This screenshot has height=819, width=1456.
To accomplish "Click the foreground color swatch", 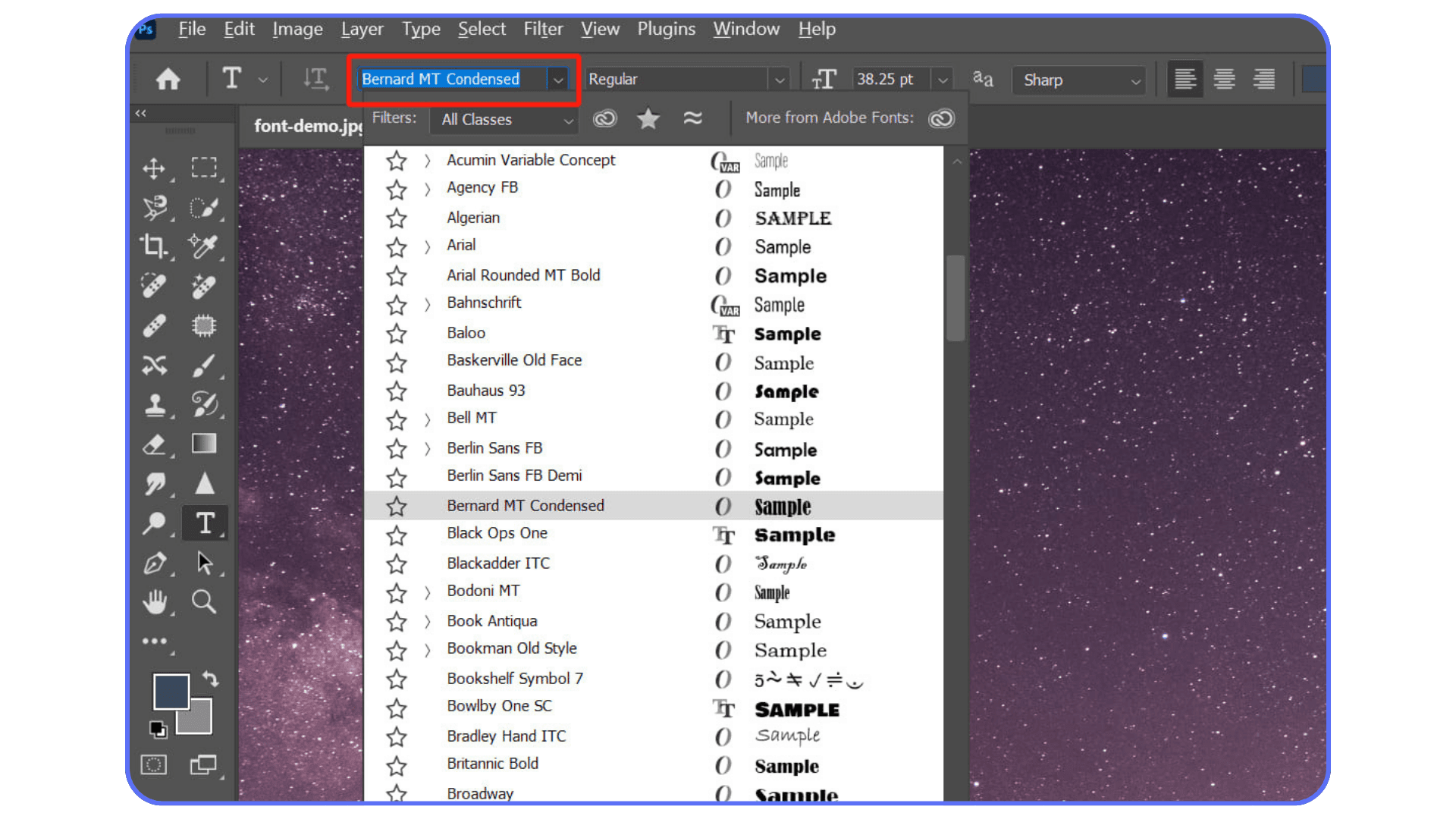I will pos(171,691).
